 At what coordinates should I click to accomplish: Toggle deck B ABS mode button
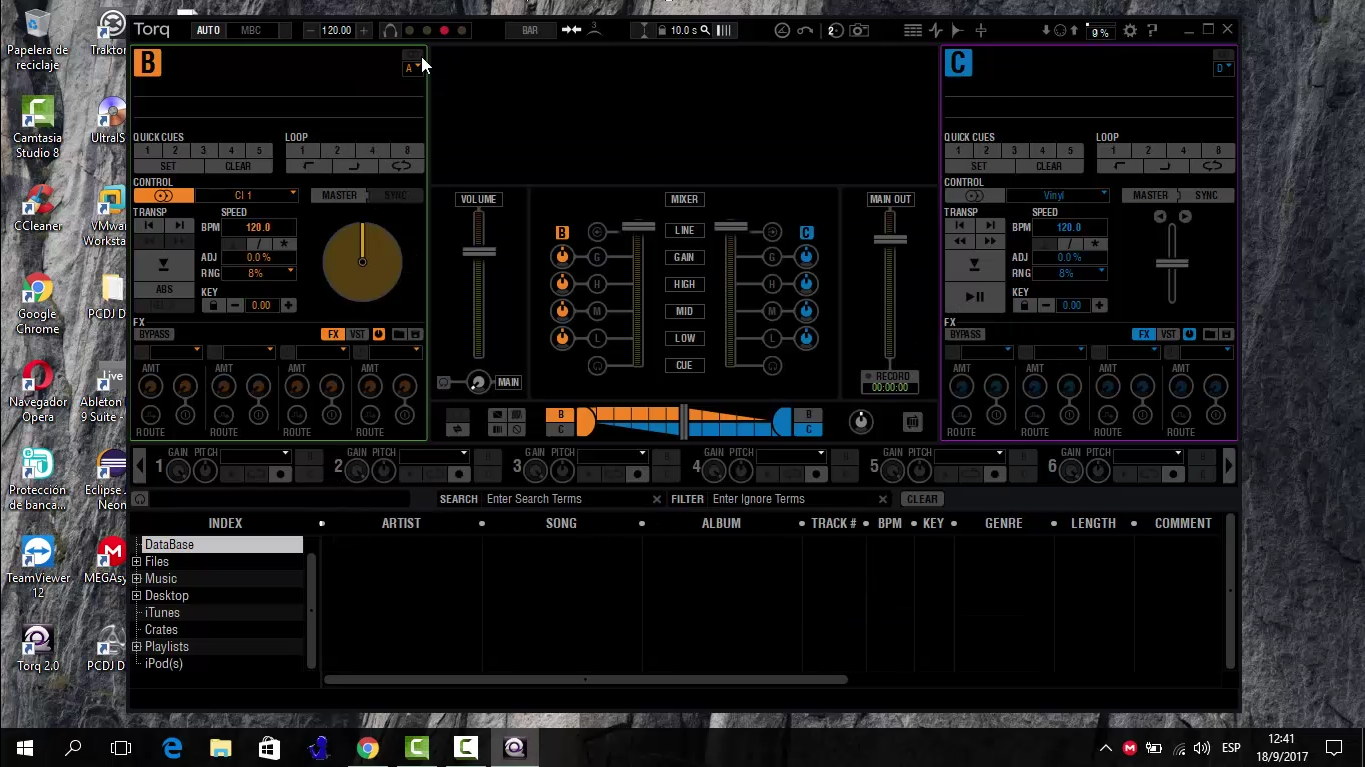pyautogui.click(x=163, y=289)
